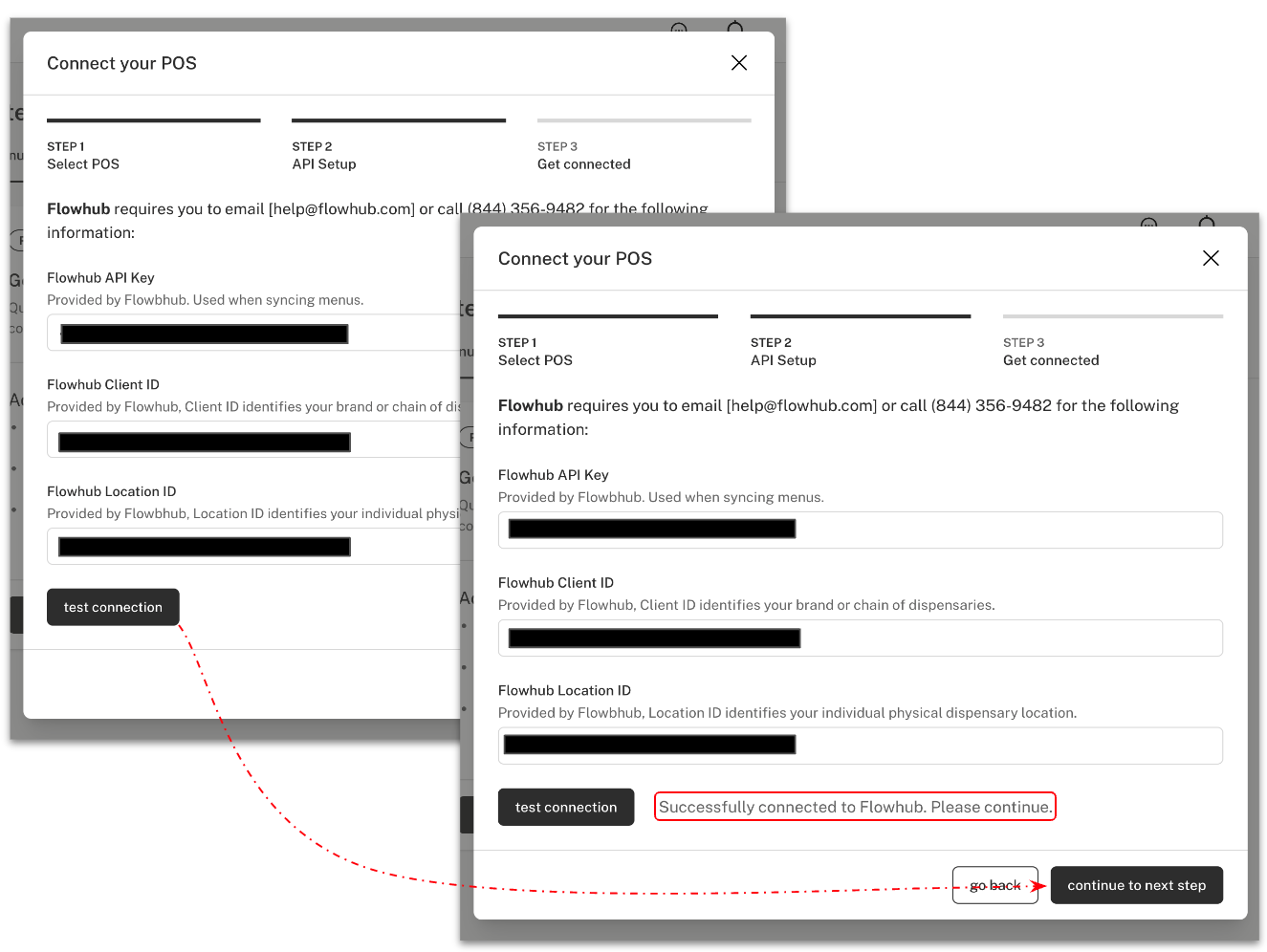Select Step 1 Select POS in front dialog

608,342
